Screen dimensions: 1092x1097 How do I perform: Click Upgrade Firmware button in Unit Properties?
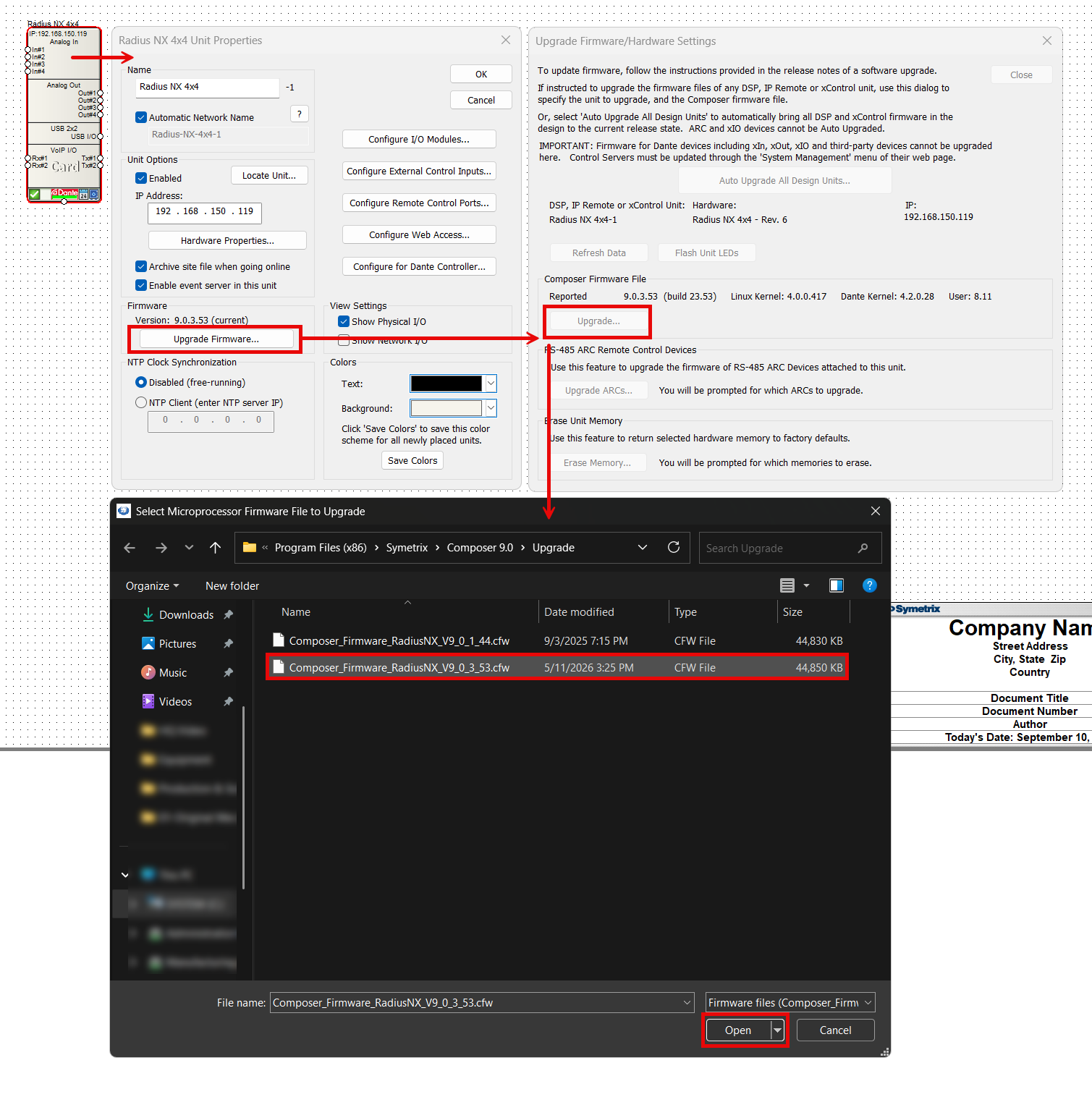pos(216,339)
